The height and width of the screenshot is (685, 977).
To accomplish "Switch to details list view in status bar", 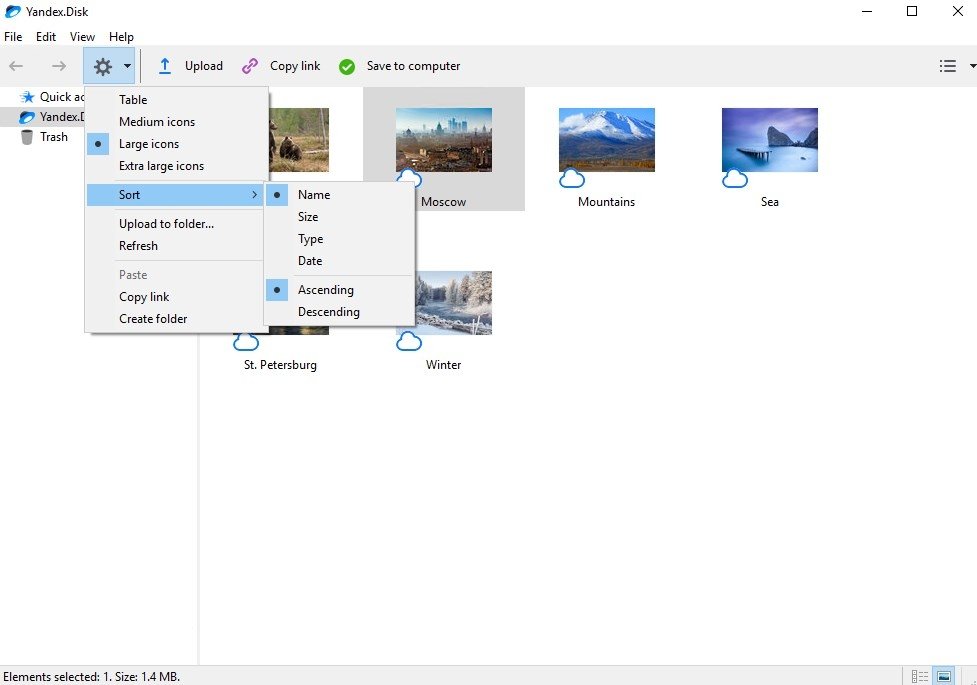I will click(920, 676).
